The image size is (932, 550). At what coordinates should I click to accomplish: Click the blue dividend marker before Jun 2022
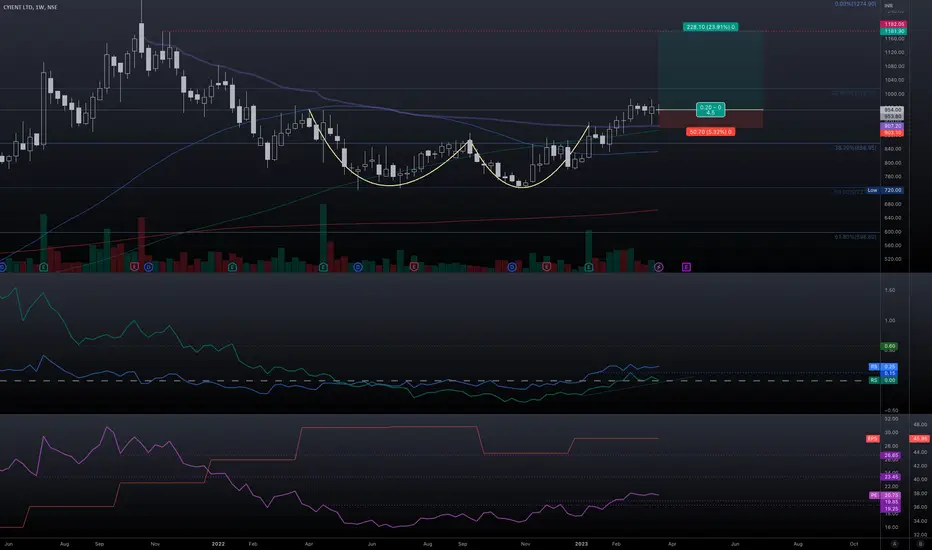pos(358,268)
